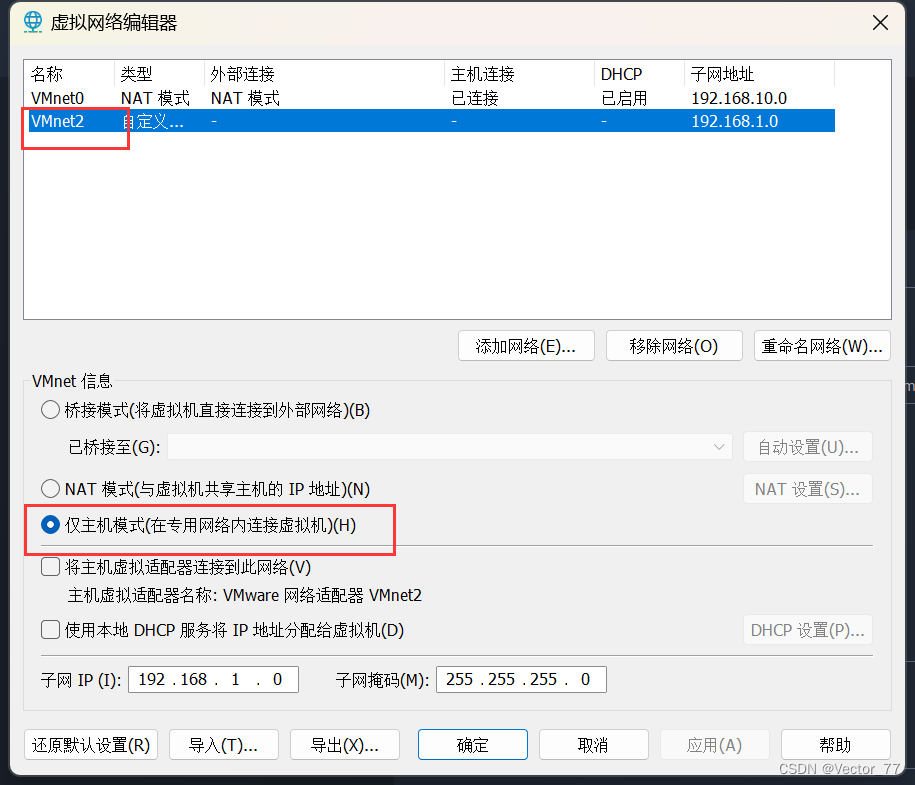
Task: Click the 自定义 type cell of VMnet2
Action: [x=153, y=121]
